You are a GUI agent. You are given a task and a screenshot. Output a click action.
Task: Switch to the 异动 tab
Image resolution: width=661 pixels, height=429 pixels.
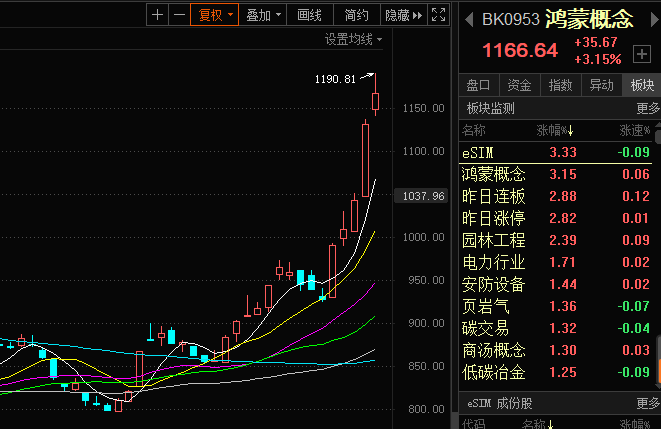pos(601,85)
